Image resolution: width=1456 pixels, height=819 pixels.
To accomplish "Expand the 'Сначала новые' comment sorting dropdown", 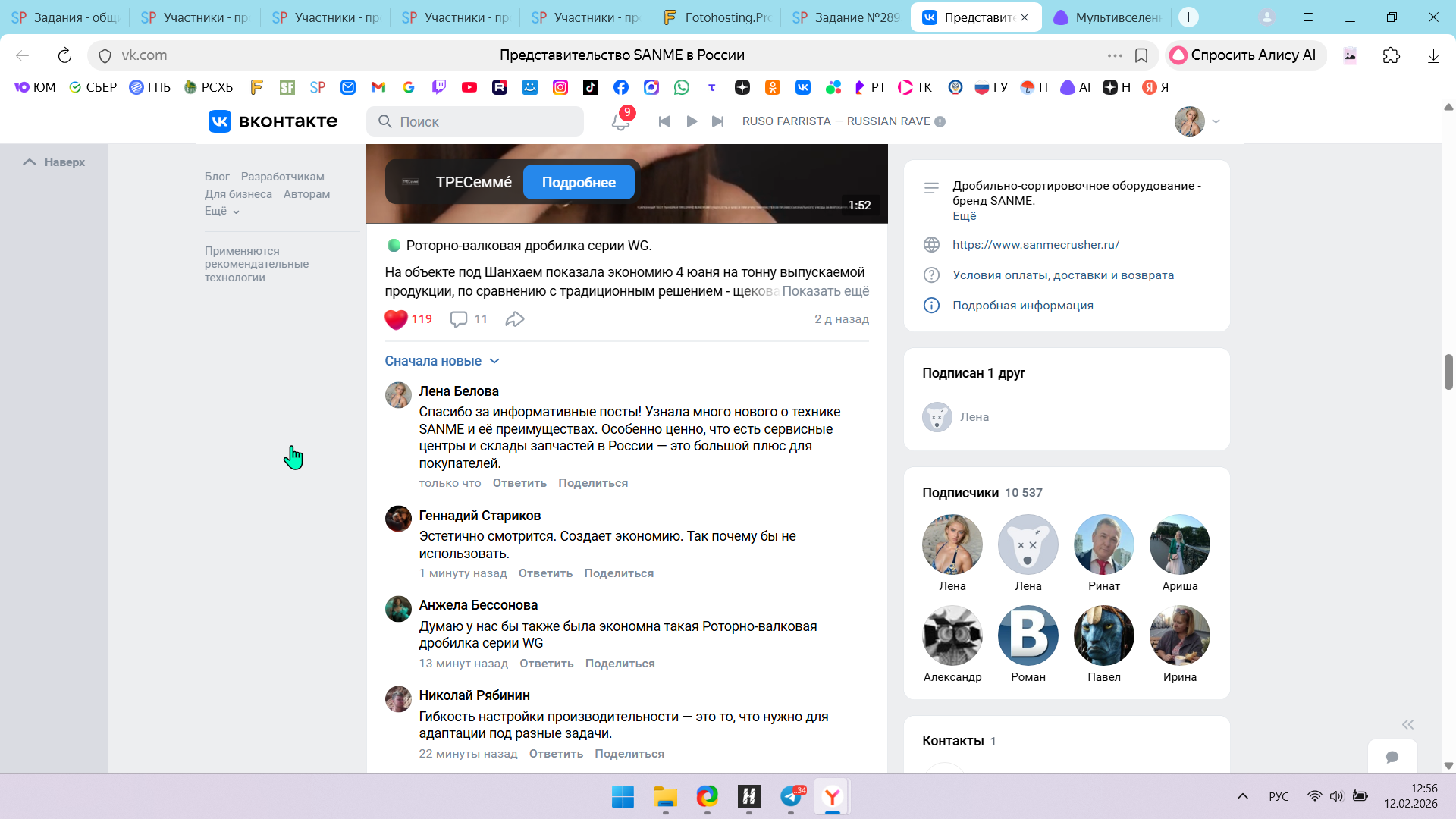I will coord(442,361).
